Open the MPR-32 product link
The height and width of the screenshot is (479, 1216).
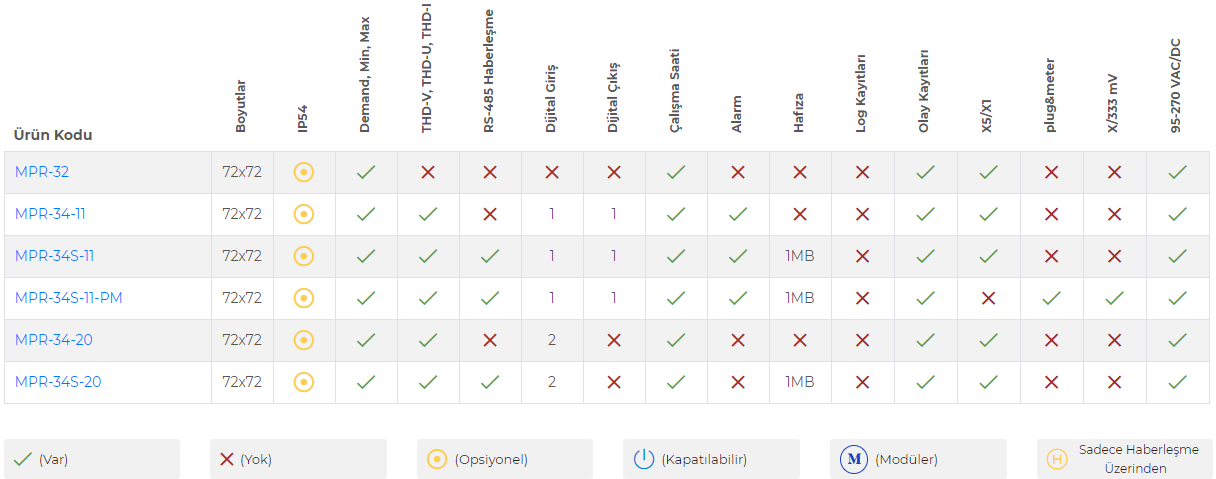click(x=42, y=172)
